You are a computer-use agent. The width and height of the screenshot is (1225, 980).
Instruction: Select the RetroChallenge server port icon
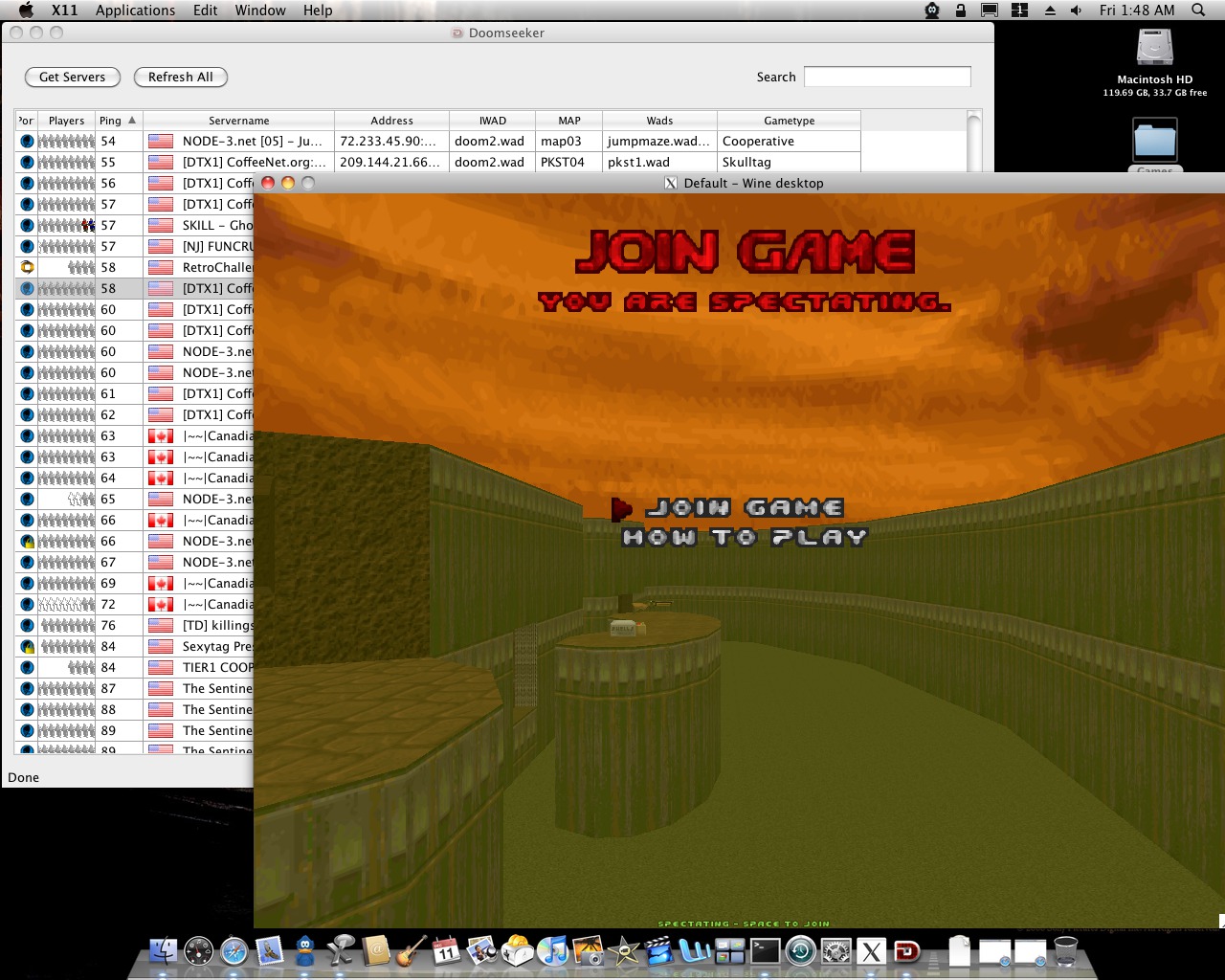(x=27, y=267)
